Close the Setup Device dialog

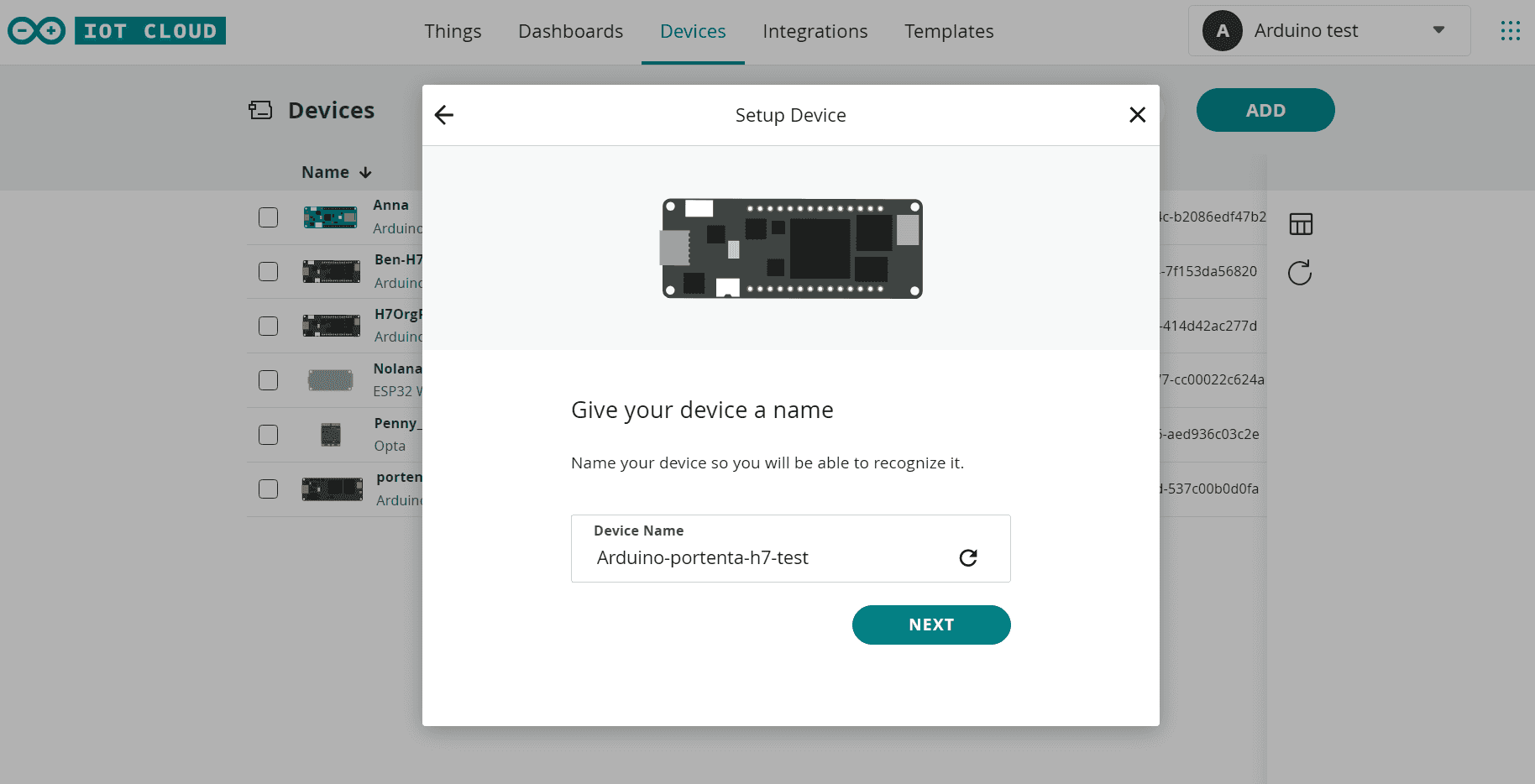pyautogui.click(x=1137, y=115)
